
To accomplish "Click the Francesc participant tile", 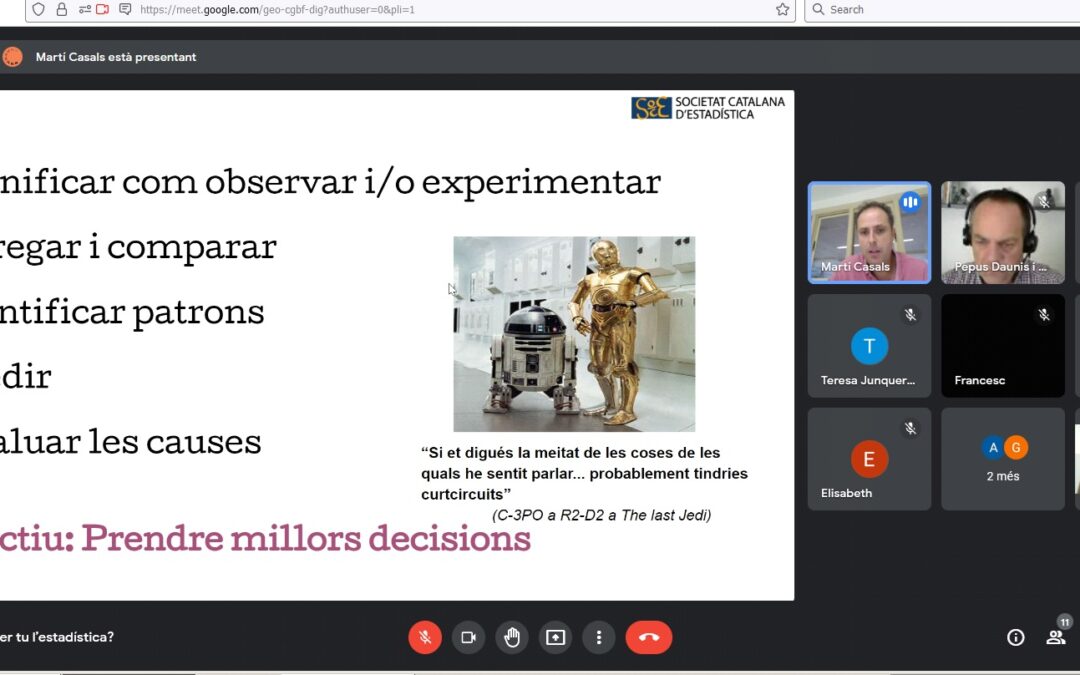I will [x=1002, y=345].
